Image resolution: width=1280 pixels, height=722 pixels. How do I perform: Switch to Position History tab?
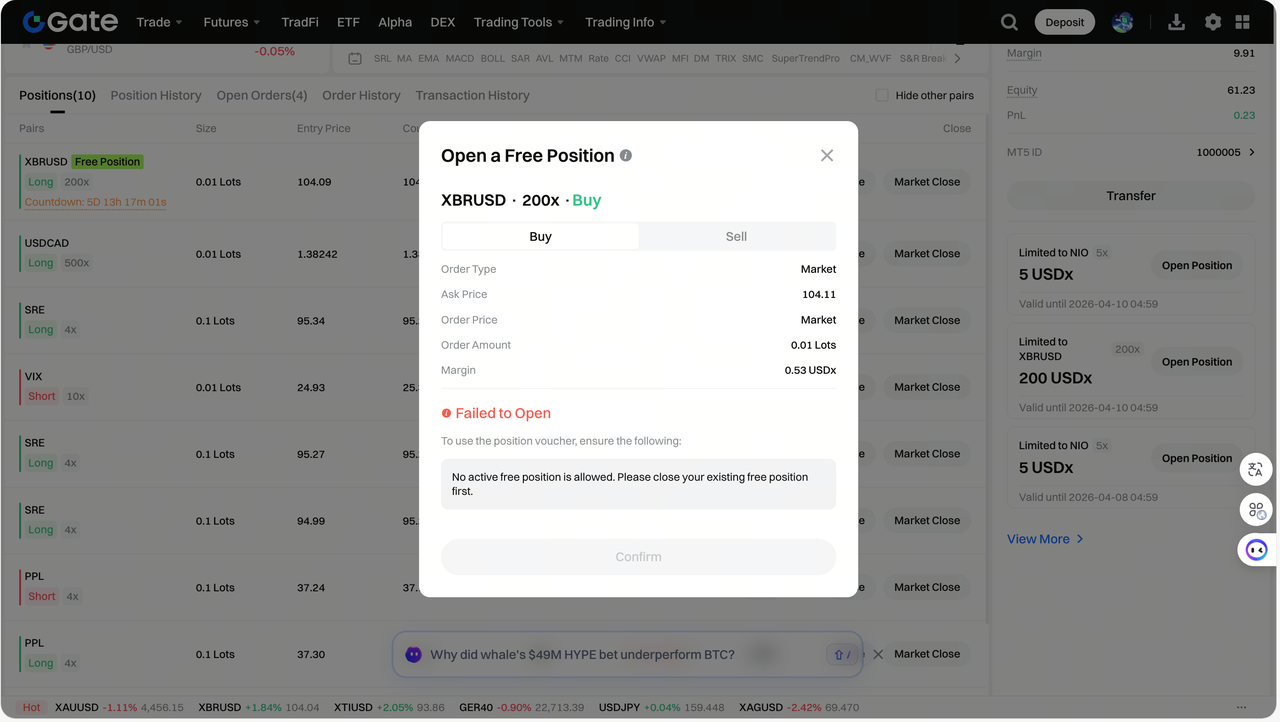[x=156, y=95]
